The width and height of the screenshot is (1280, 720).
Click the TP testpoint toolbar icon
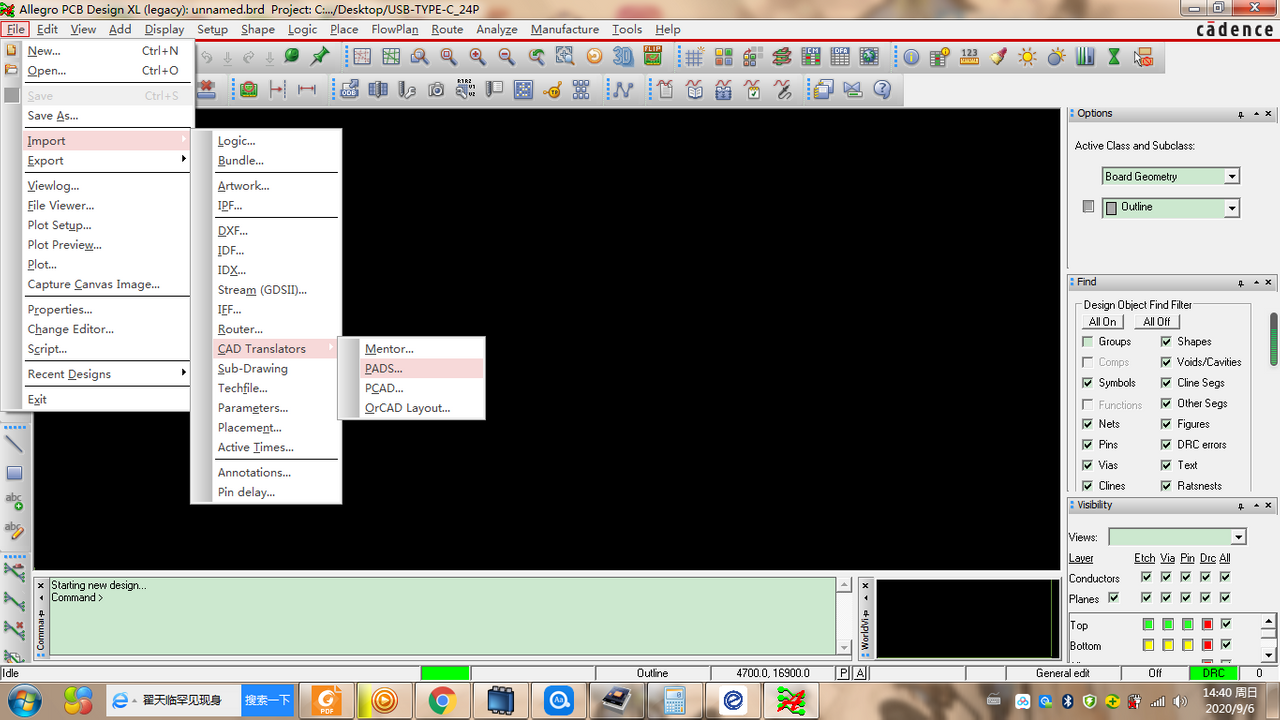pos(552,90)
